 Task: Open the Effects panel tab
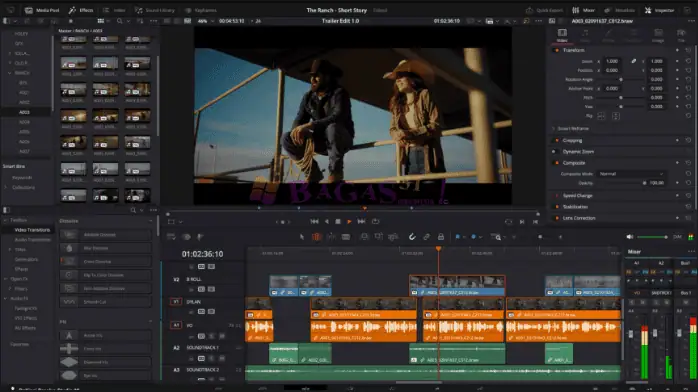(x=81, y=10)
